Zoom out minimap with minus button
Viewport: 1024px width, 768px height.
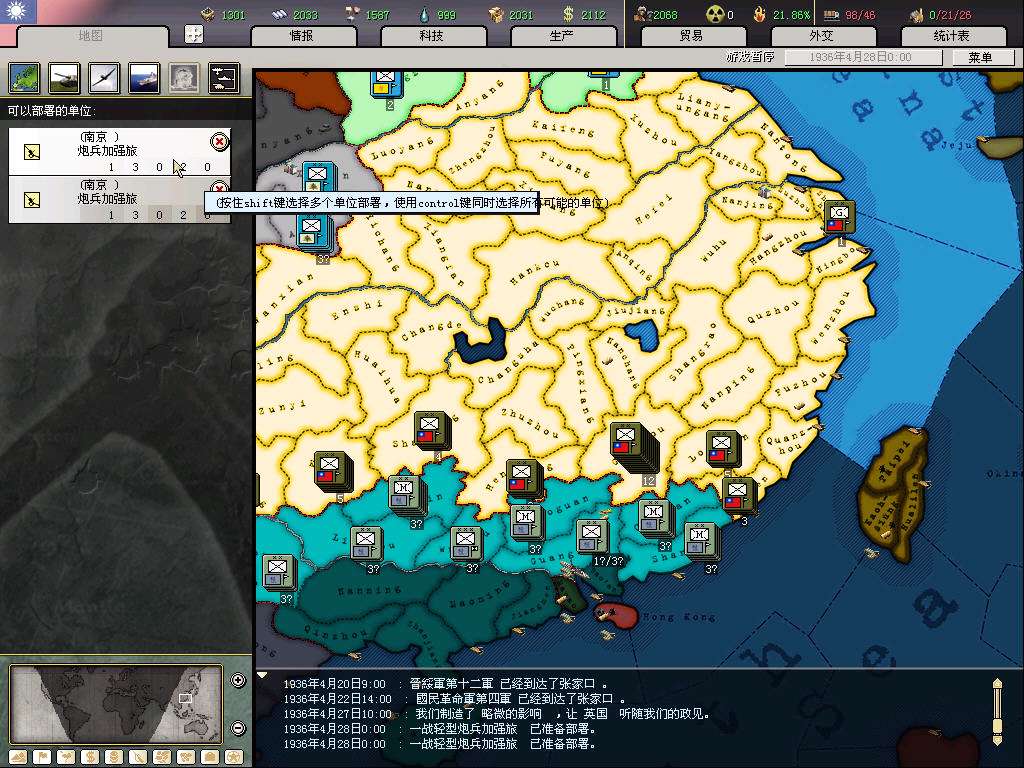click(x=238, y=728)
